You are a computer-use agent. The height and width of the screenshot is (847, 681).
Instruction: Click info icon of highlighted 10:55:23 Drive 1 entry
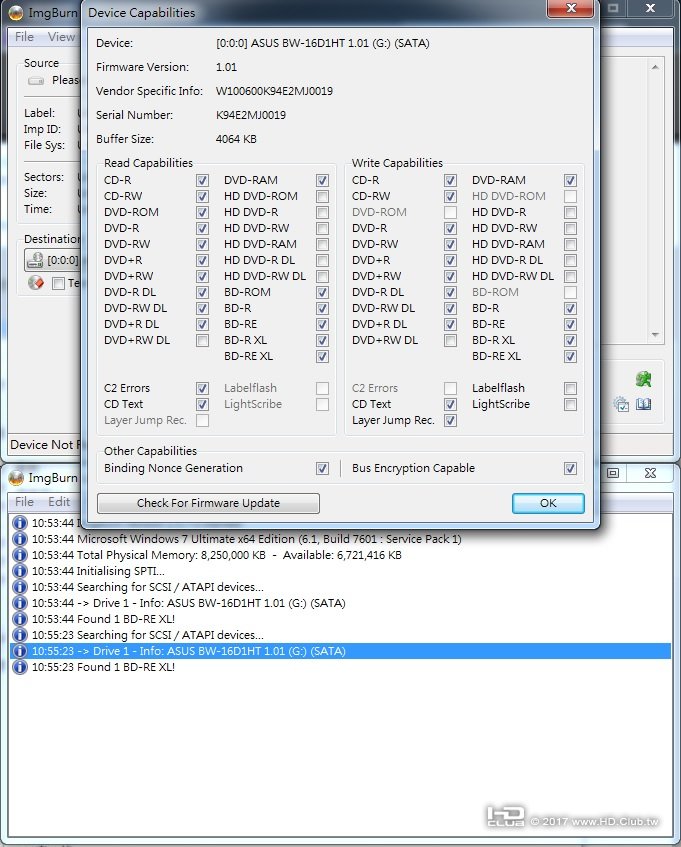pyautogui.click(x=19, y=651)
